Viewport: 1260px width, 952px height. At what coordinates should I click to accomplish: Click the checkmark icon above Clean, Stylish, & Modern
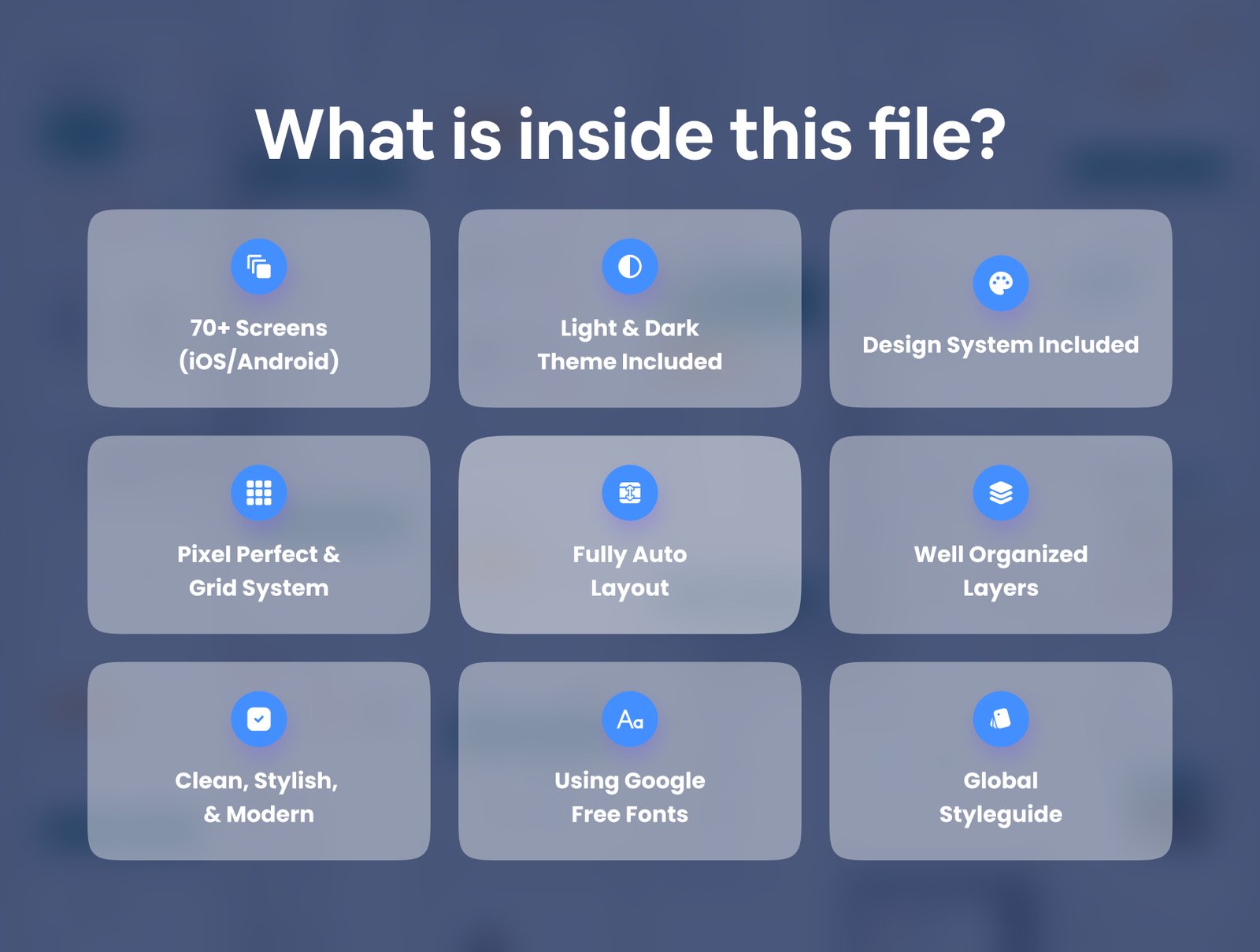(x=258, y=719)
